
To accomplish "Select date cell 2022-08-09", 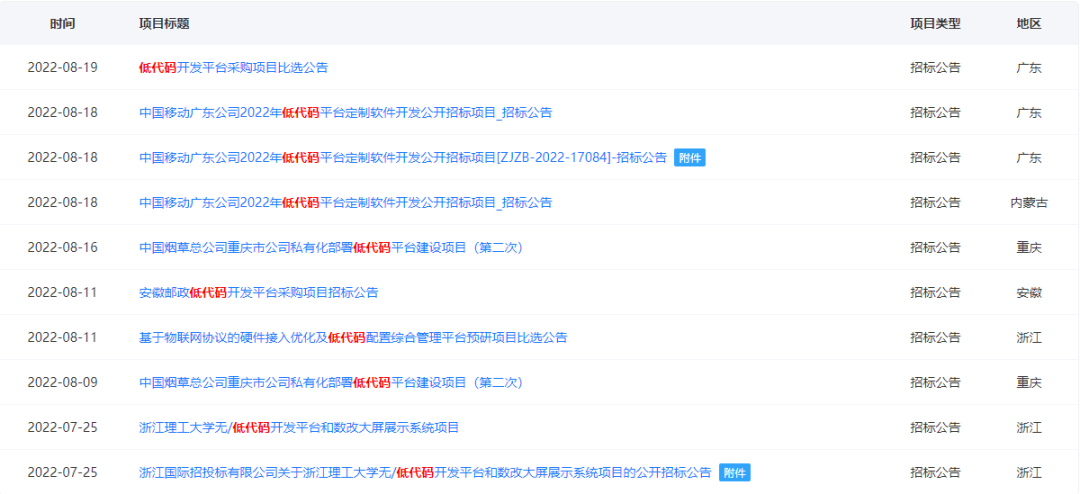I will [62, 382].
